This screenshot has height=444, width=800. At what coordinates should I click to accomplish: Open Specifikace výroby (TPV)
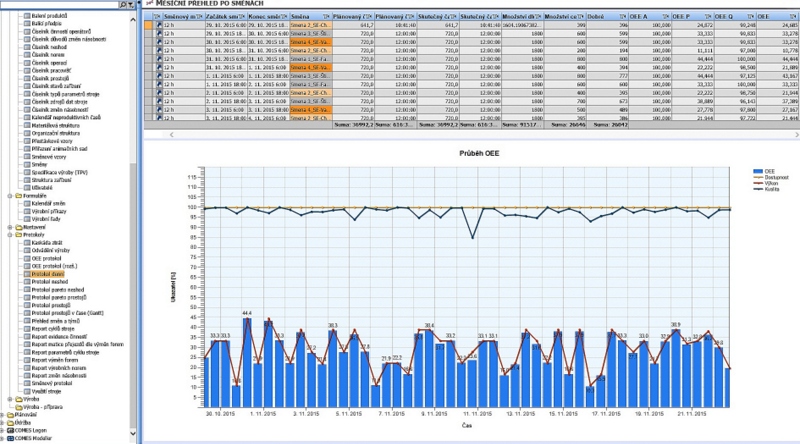tap(60, 172)
